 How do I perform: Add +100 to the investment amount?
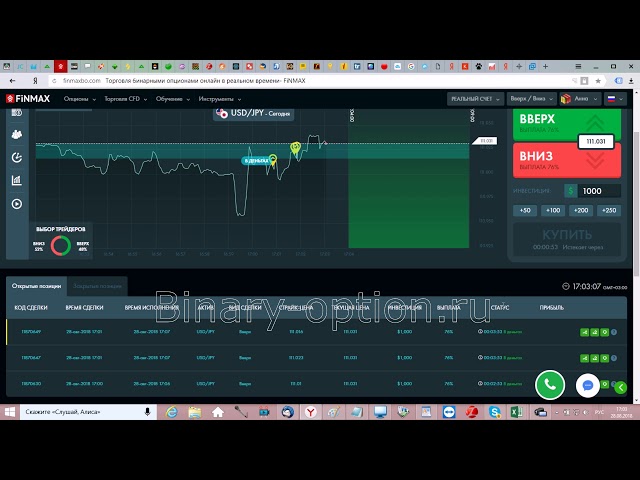coord(552,210)
